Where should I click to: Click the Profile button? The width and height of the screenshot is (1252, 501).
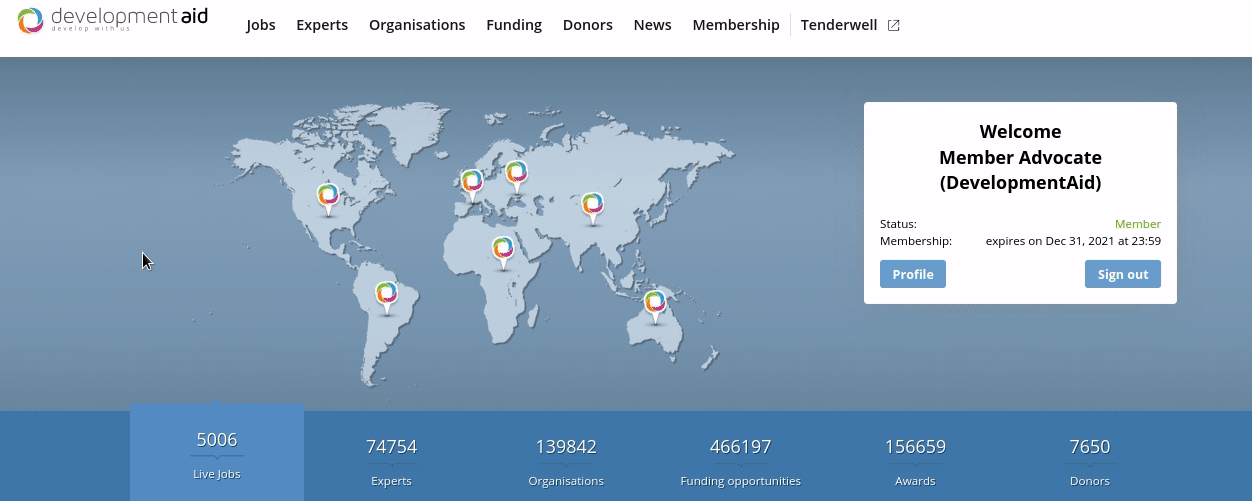[x=912, y=274]
